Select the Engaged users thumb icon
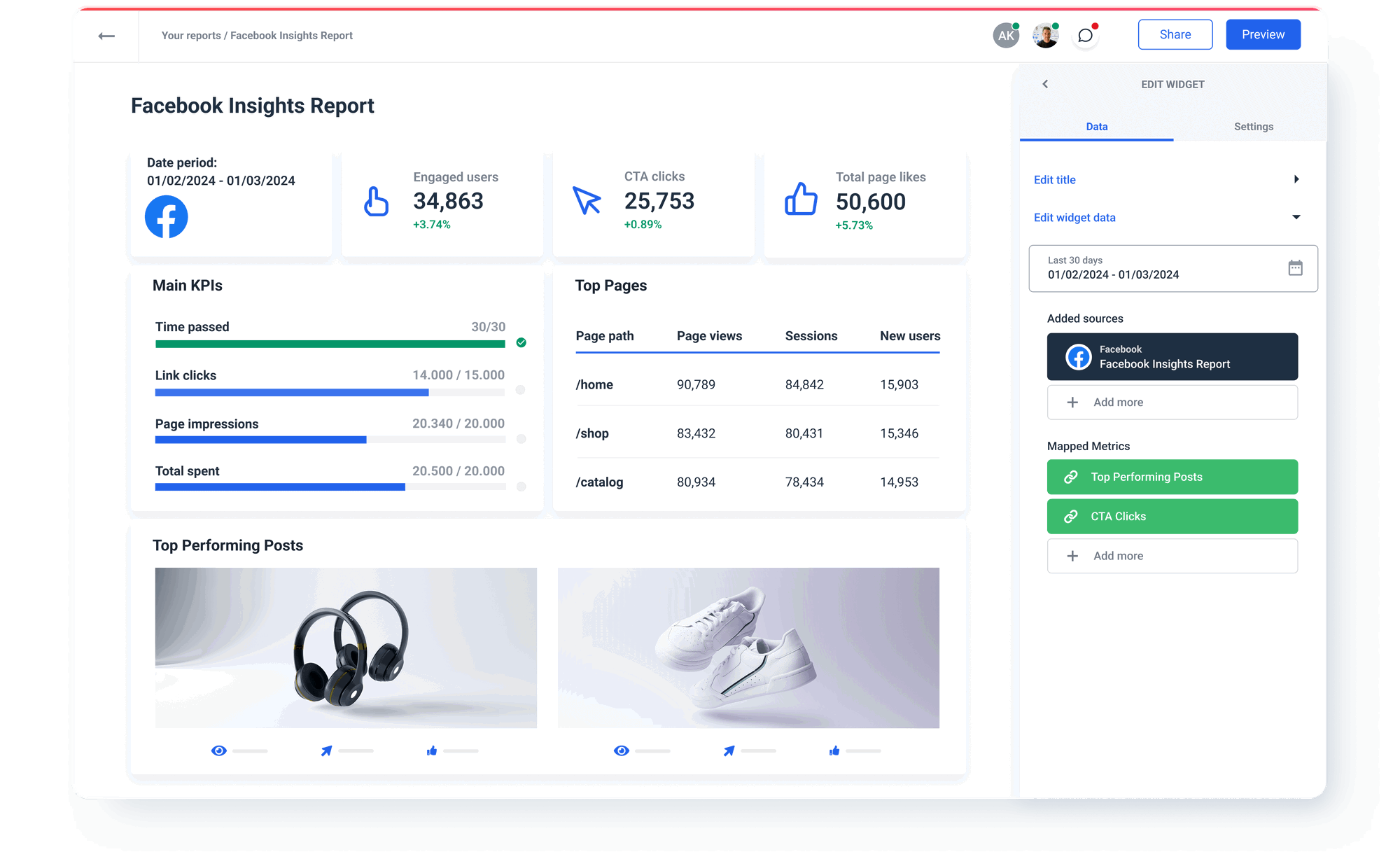 [x=376, y=202]
